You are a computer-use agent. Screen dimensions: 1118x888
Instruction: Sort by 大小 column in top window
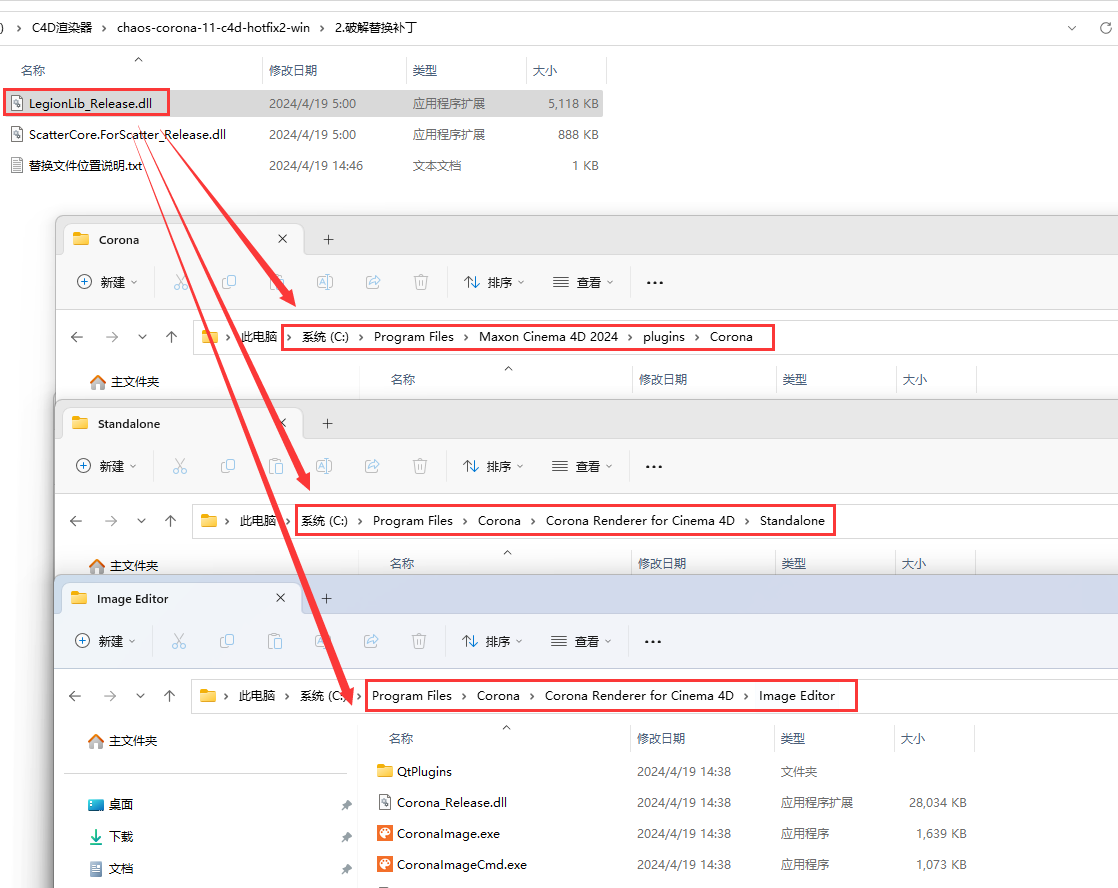point(545,71)
